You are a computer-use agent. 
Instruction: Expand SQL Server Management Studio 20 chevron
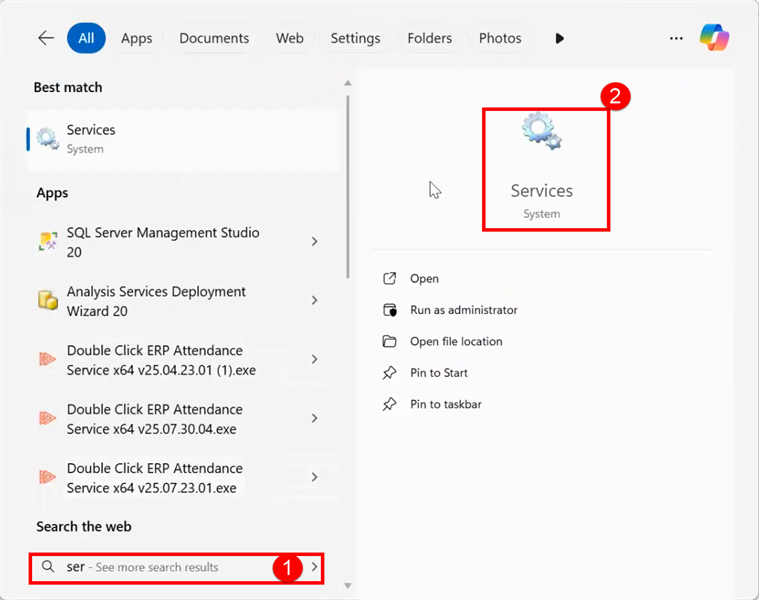315,241
